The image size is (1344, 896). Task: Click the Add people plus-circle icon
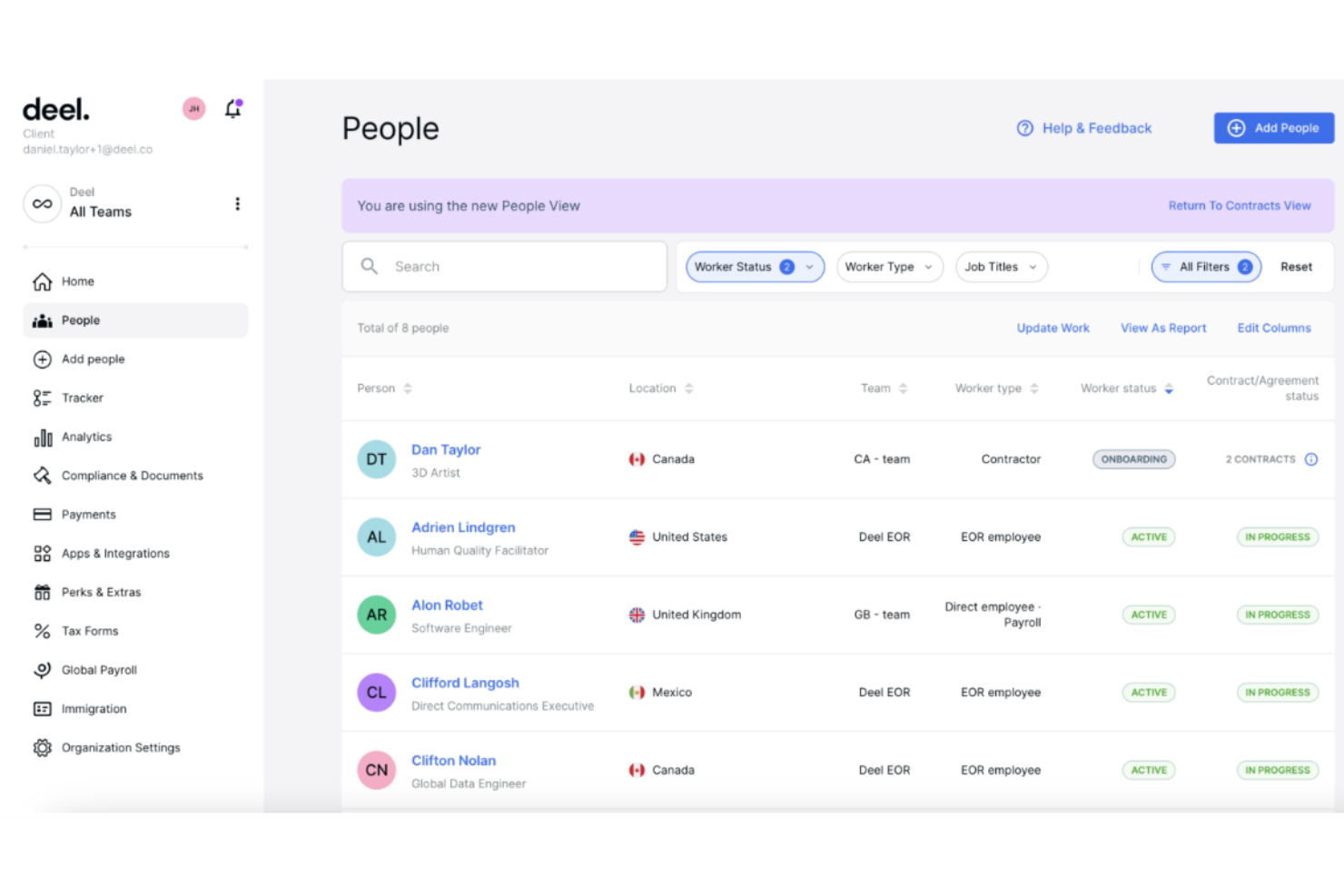tap(42, 359)
